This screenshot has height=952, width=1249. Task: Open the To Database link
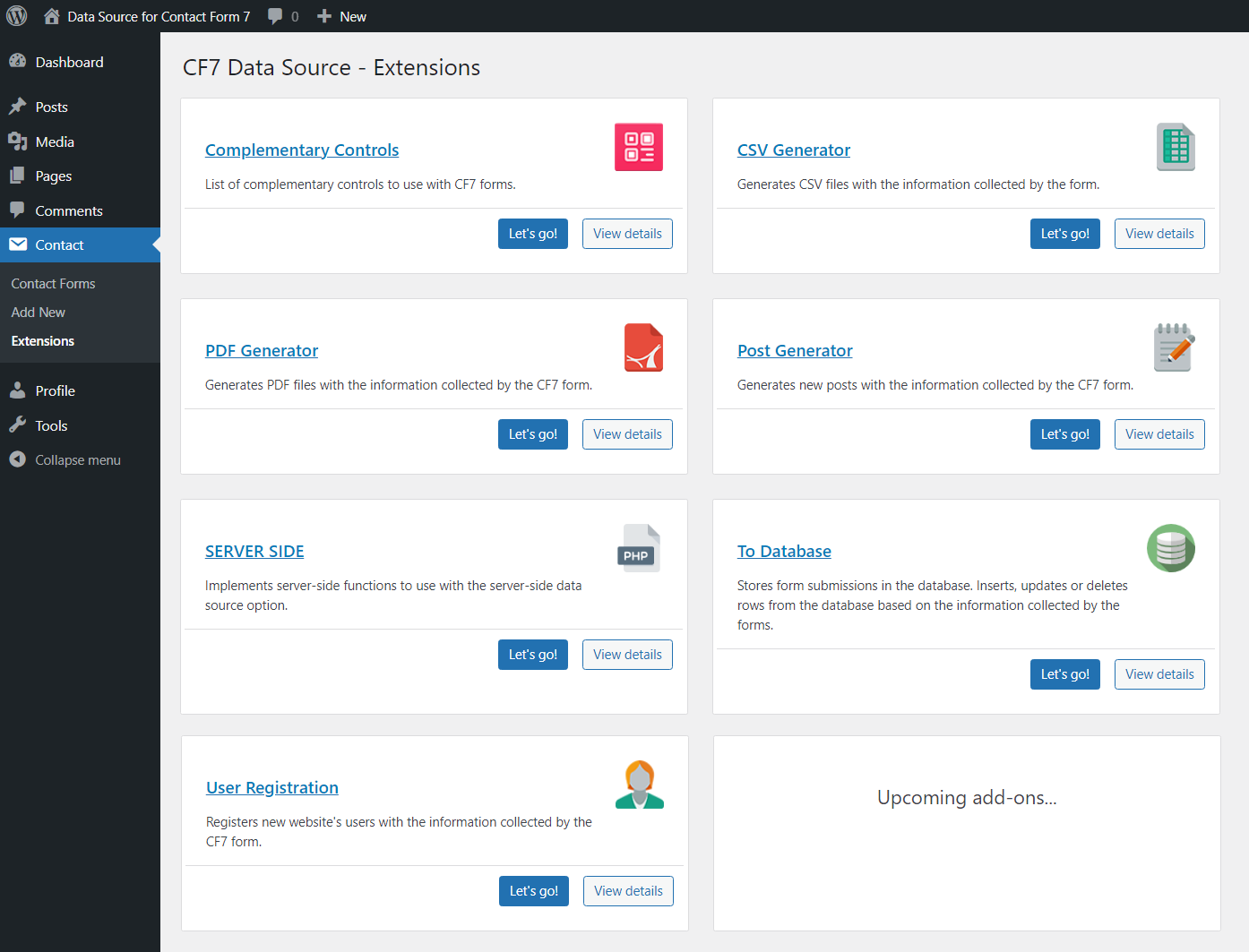784,552
